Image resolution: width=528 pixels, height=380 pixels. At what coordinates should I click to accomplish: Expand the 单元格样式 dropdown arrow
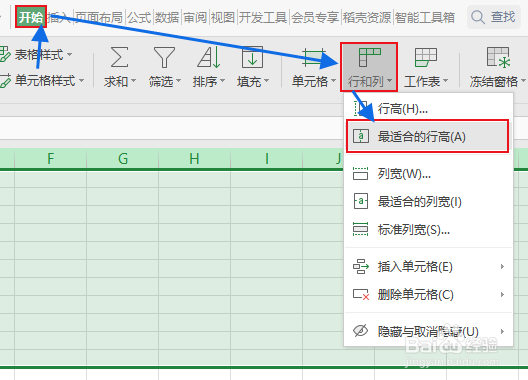[x=81, y=81]
